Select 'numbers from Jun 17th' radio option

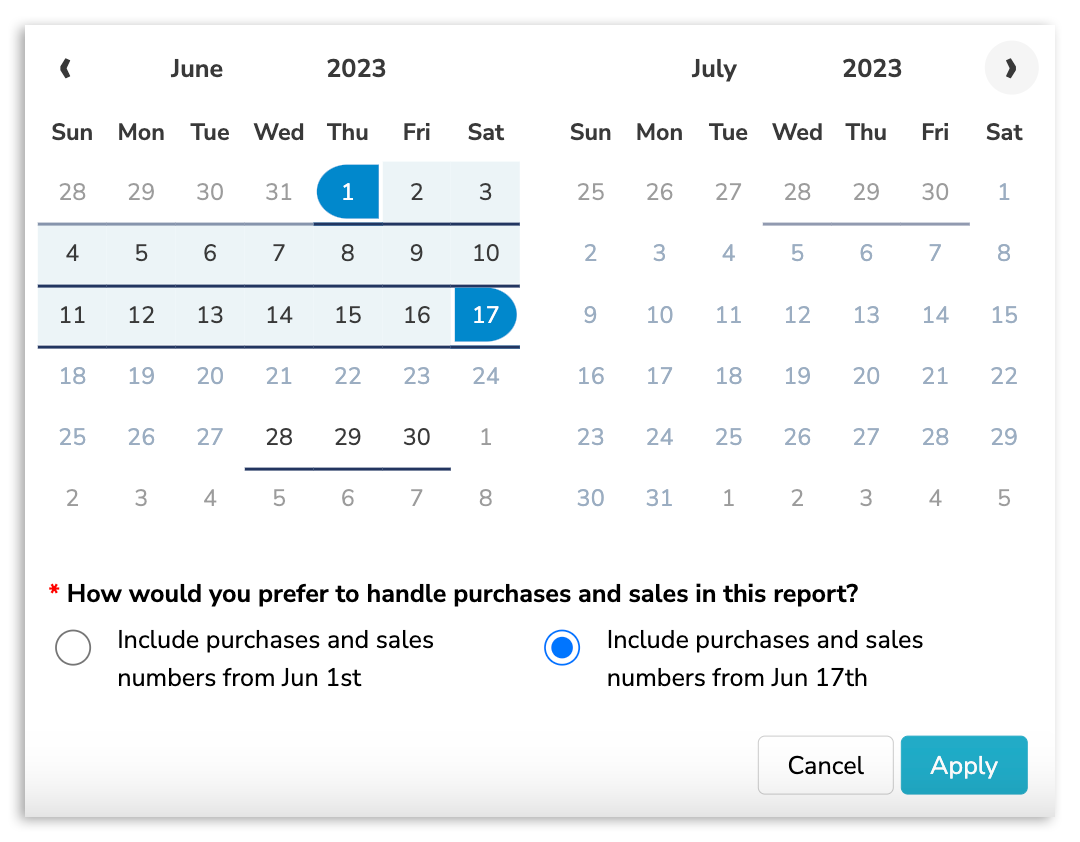(x=562, y=648)
